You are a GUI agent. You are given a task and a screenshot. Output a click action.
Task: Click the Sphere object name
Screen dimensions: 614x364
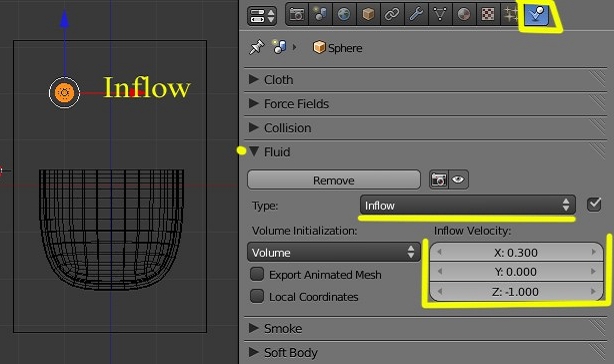pos(345,48)
